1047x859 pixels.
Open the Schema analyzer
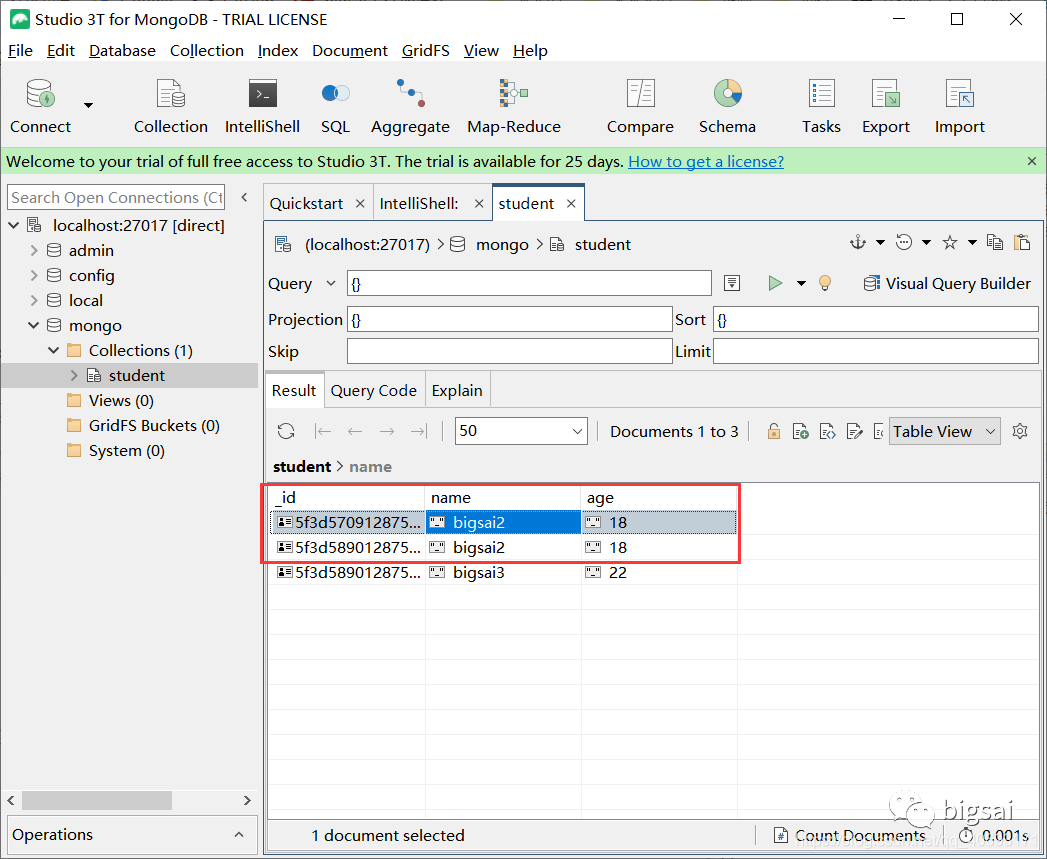pyautogui.click(x=727, y=106)
